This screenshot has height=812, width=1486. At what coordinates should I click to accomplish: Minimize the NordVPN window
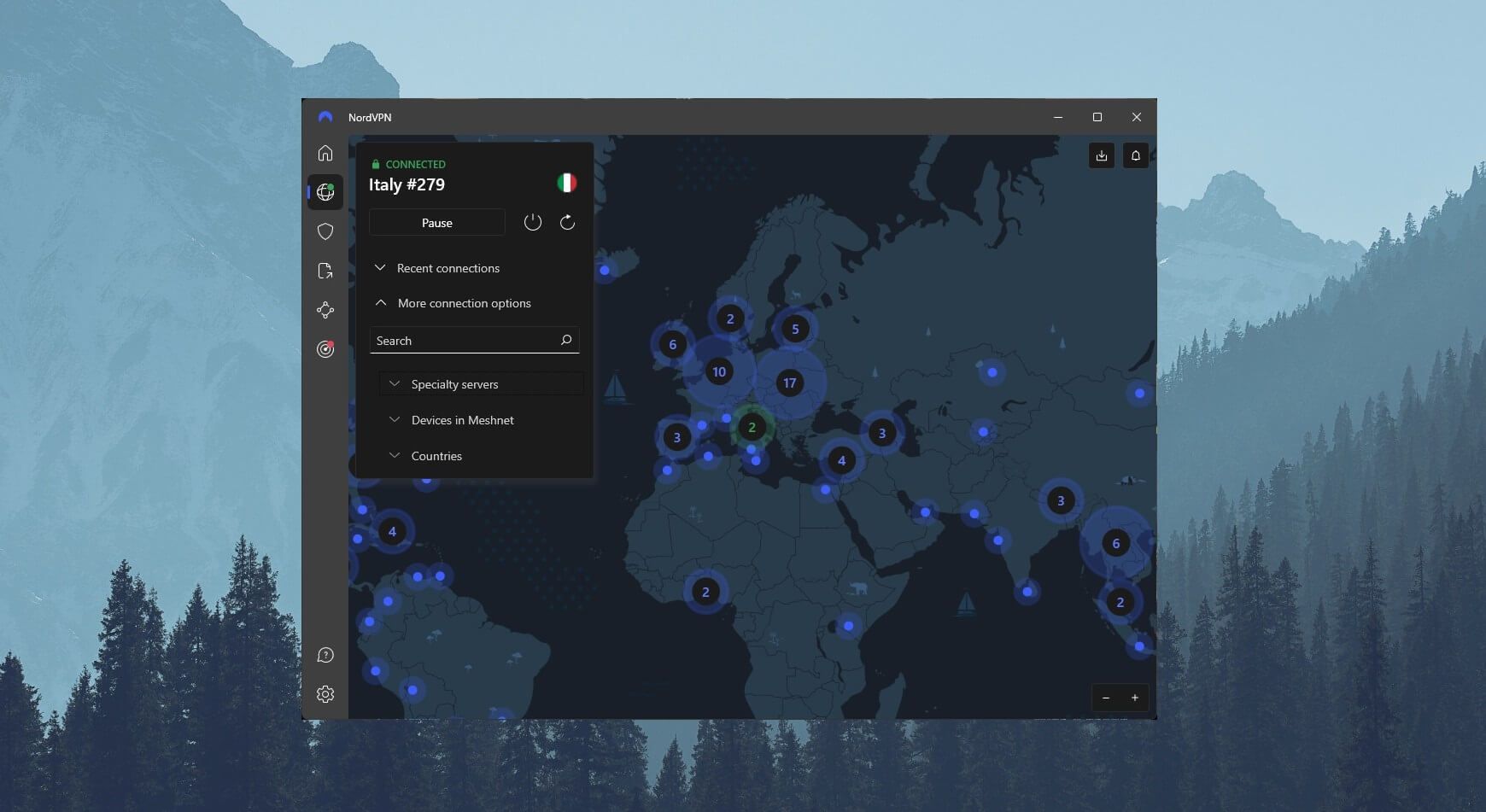(1058, 117)
